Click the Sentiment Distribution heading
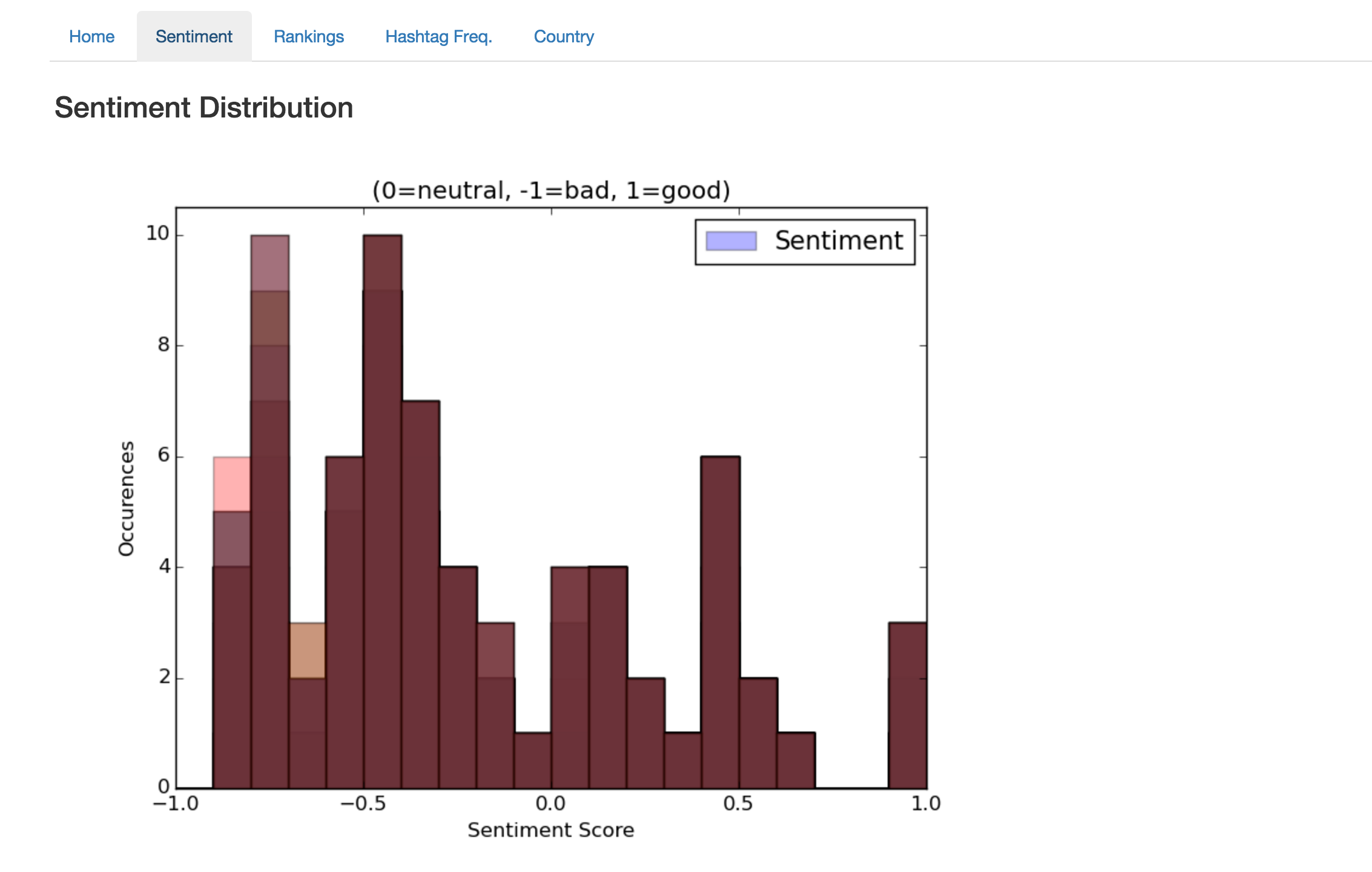 [x=203, y=108]
